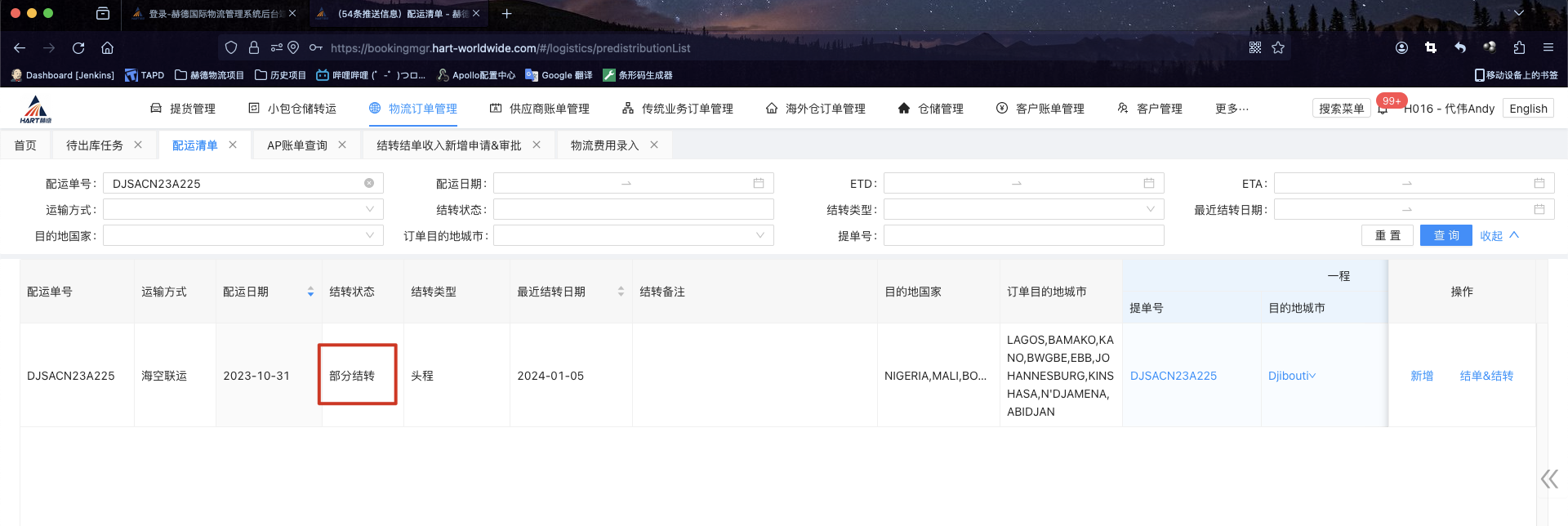The height and width of the screenshot is (526, 1568).
Task: Open the DJSACN23A225 bill of lading link
Action: click(x=1173, y=376)
